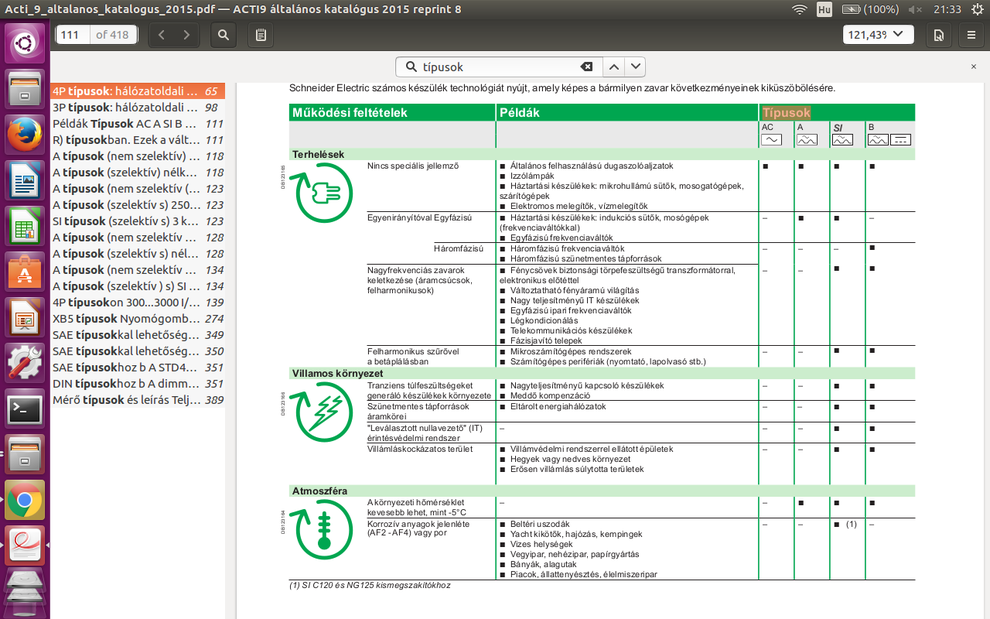Clear the search text 'típusok'
This screenshot has height=619, width=990.
587,67
